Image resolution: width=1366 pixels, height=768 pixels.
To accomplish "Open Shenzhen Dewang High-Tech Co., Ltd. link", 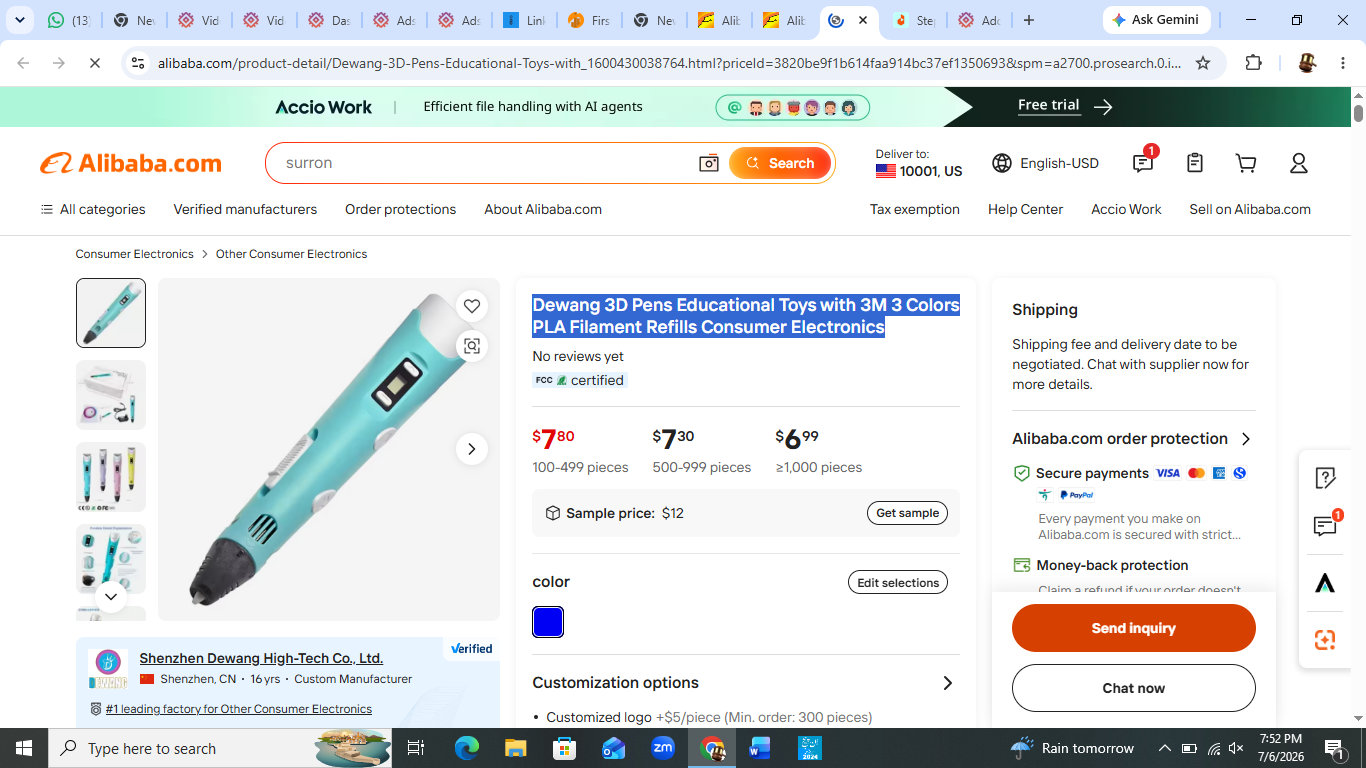I will click(261, 658).
